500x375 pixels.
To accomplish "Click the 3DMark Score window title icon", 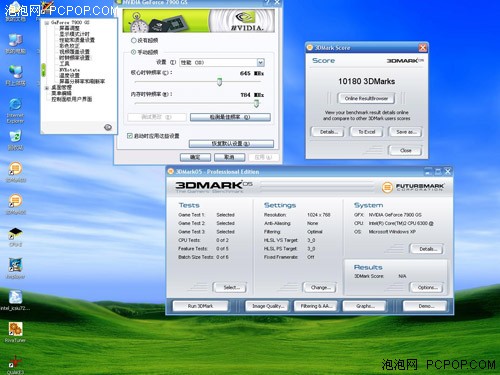I will (x=310, y=48).
